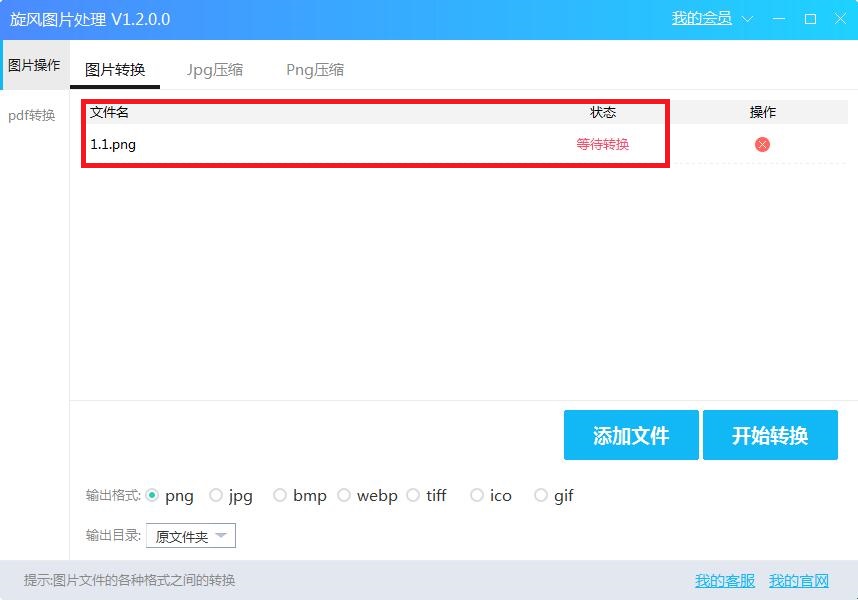Set output format to webp
This screenshot has height=600, width=858.
pyautogui.click(x=344, y=495)
